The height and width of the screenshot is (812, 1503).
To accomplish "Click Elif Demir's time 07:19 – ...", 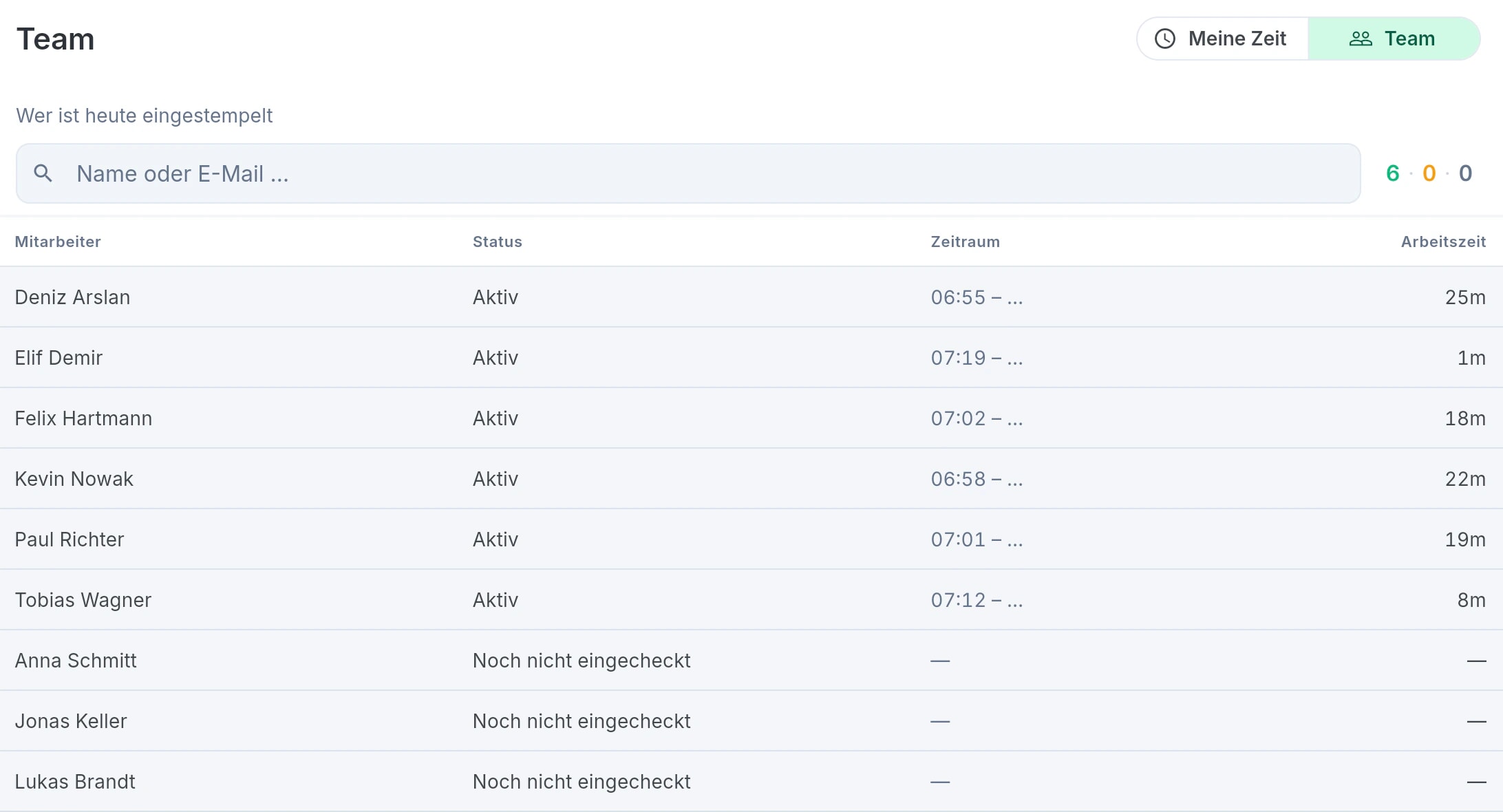I will [977, 358].
